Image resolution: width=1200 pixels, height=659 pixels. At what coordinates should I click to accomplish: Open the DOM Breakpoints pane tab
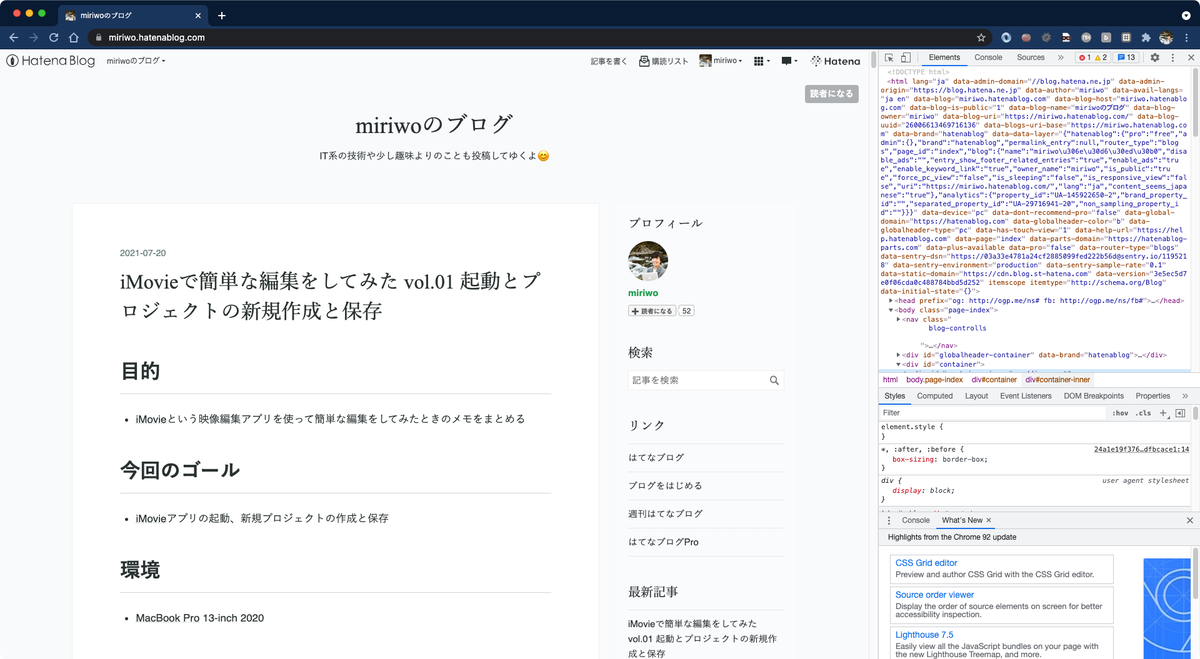[x=1093, y=396]
